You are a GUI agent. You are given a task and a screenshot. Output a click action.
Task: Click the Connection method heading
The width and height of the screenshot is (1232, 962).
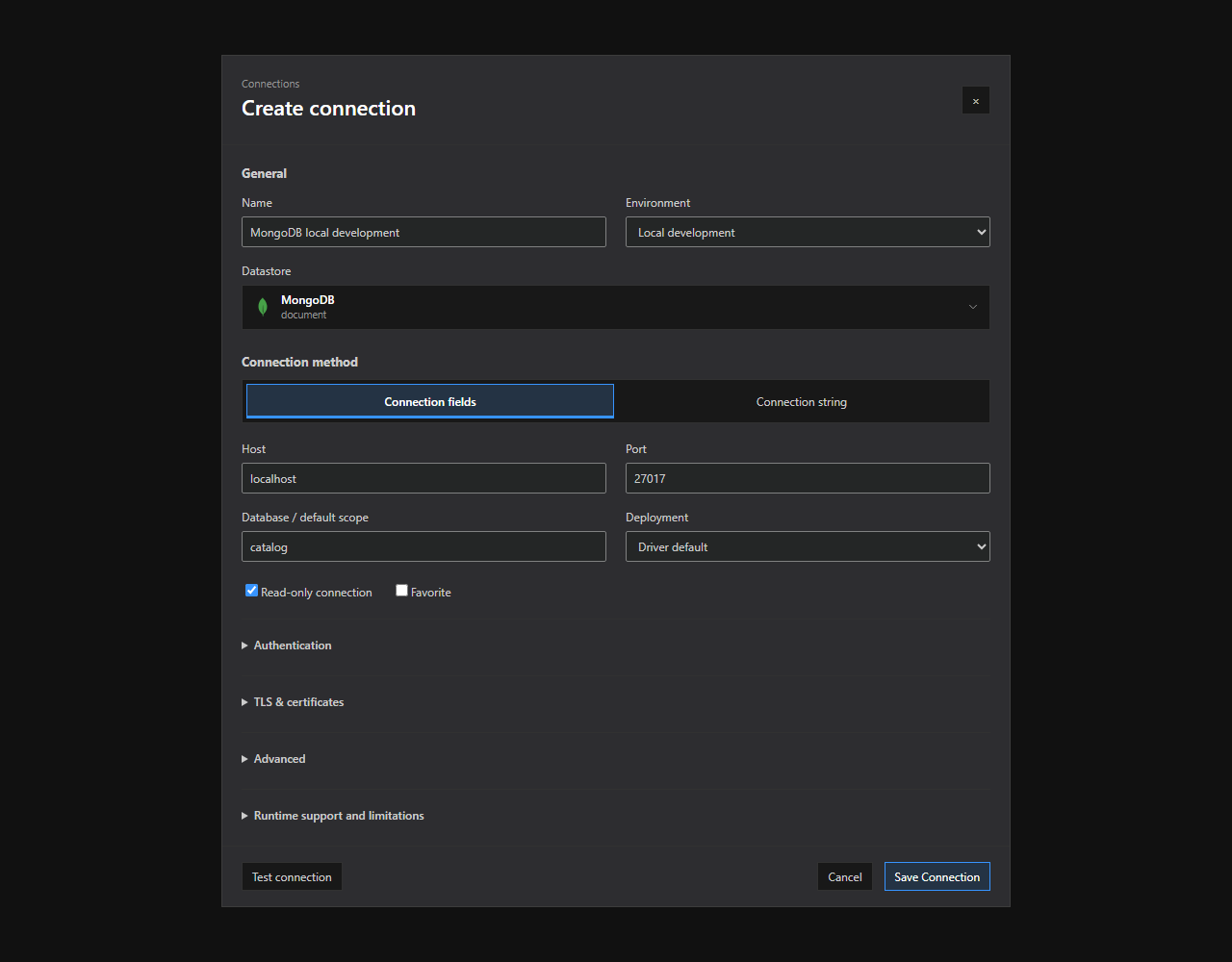[299, 362]
